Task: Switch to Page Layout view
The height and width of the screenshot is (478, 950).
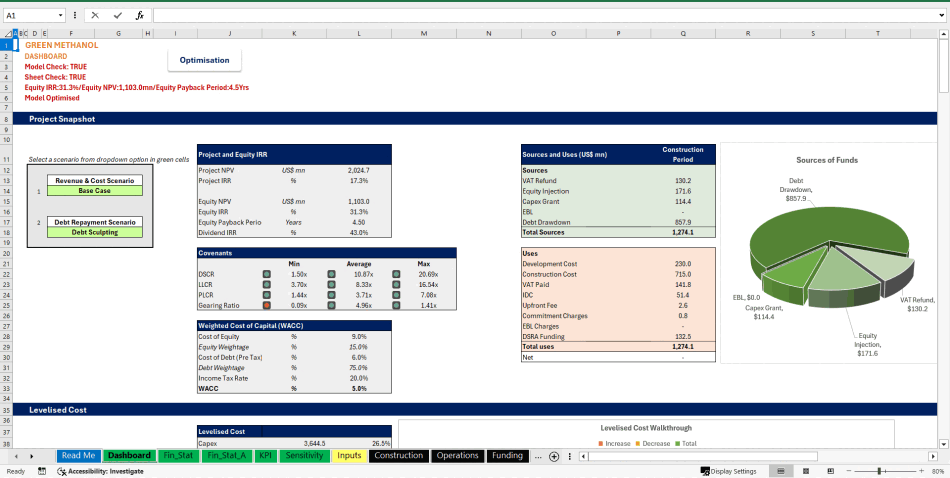Action: [806, 471]
